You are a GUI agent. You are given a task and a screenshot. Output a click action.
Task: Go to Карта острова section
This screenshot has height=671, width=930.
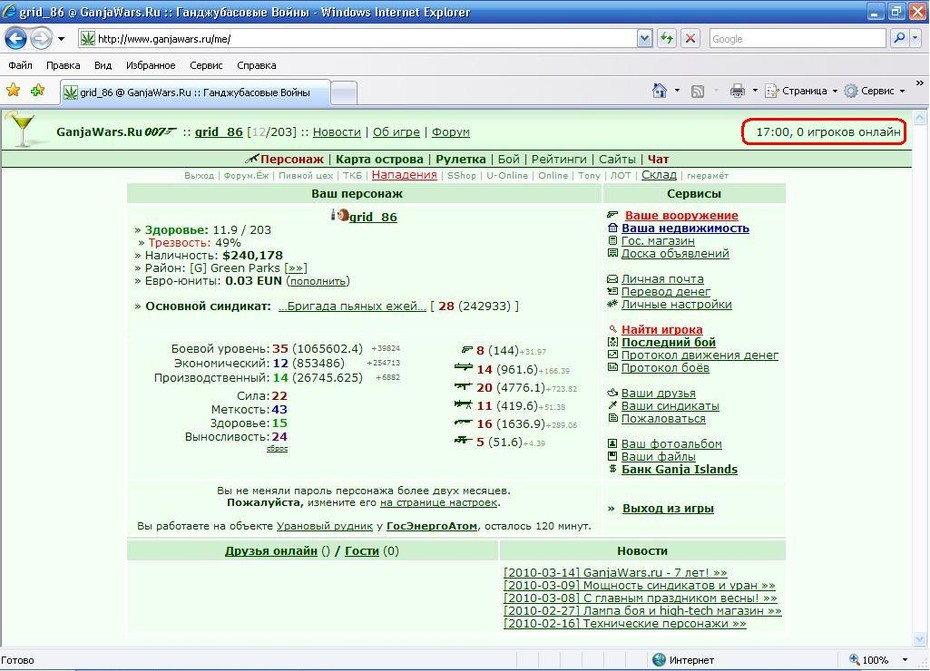379,159
